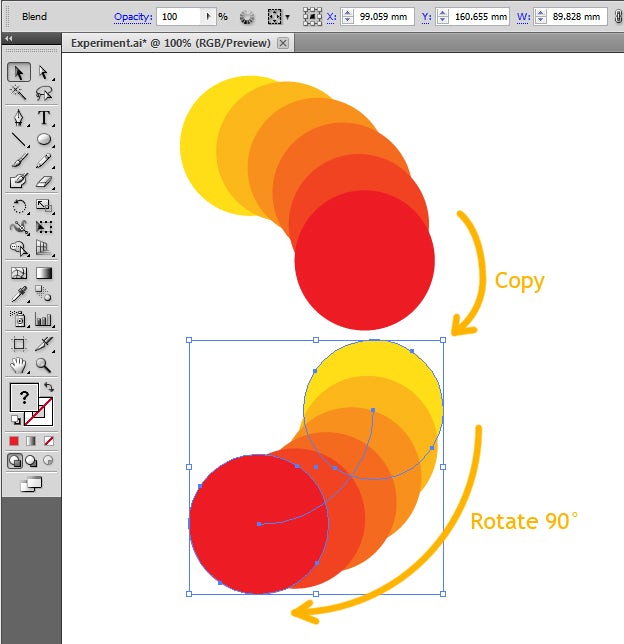Select the Direct Selection tool

pyautogui.click(x=44, y=73)
